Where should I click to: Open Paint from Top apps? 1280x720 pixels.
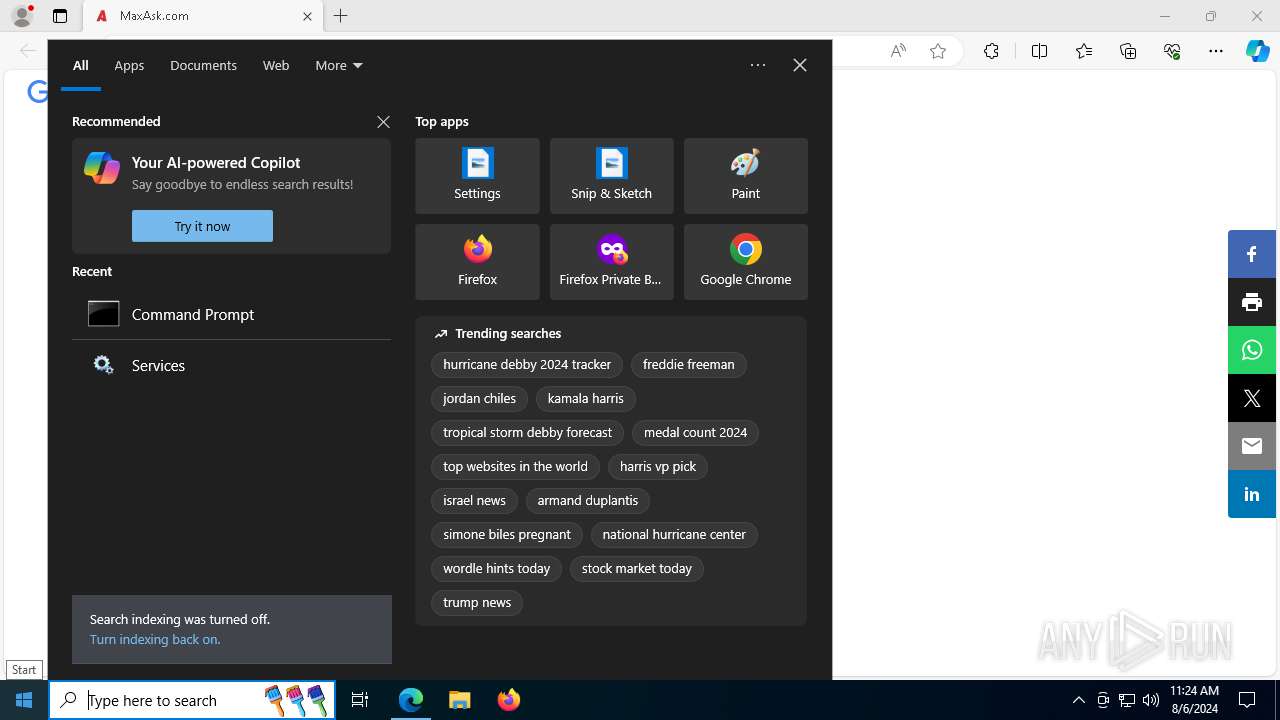[x=745, y=176]
